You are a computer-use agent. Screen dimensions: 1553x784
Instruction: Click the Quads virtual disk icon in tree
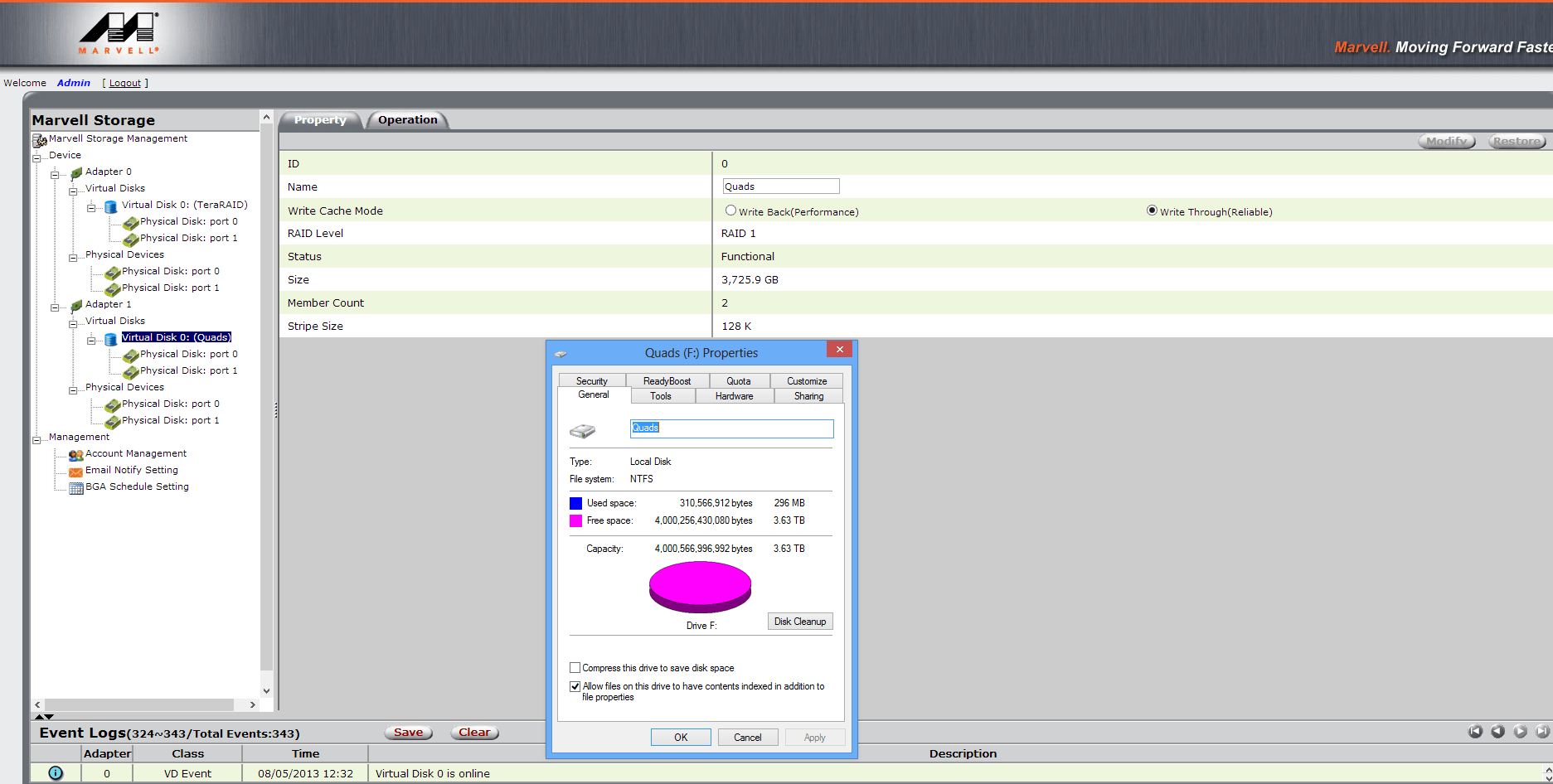111,339
